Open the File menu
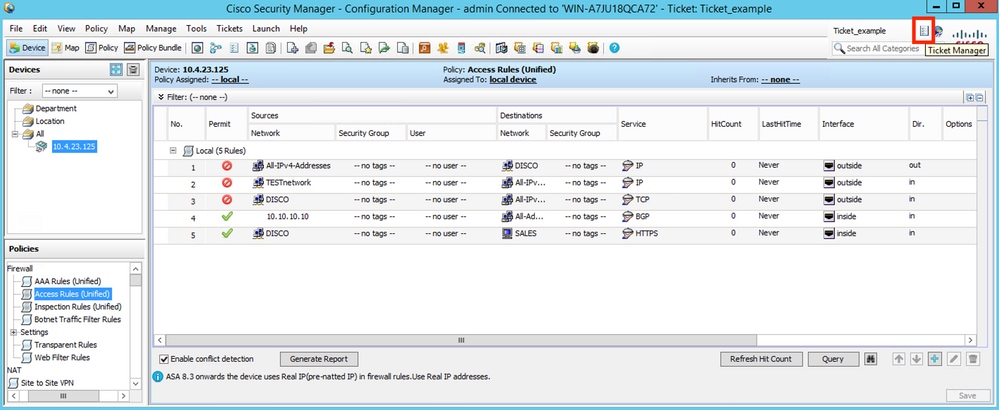The image size is (999, 410). pos(16,29)
